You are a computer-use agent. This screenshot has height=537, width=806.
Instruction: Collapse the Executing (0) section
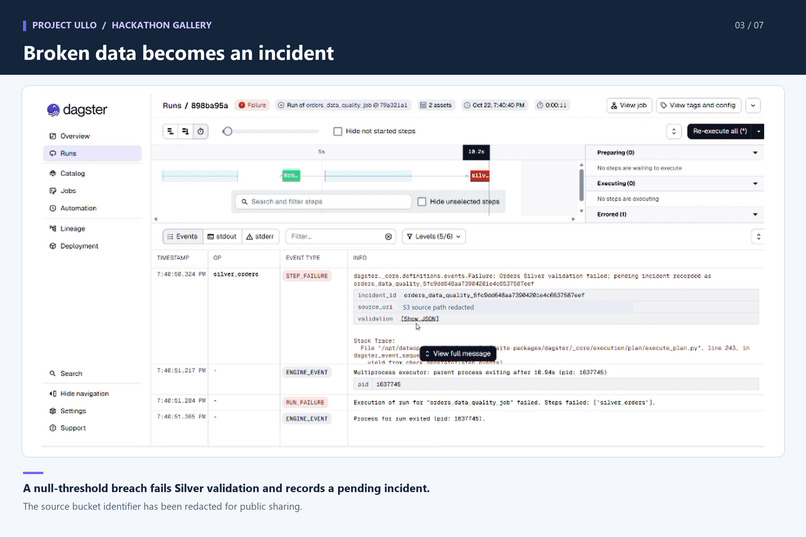click(755, 183)
